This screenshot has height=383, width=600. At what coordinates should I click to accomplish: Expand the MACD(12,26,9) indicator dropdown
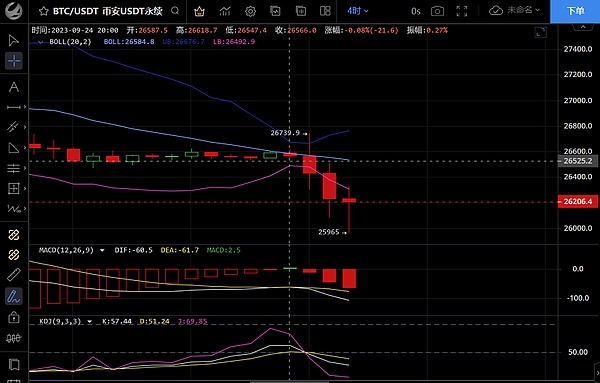coord(102,250)
